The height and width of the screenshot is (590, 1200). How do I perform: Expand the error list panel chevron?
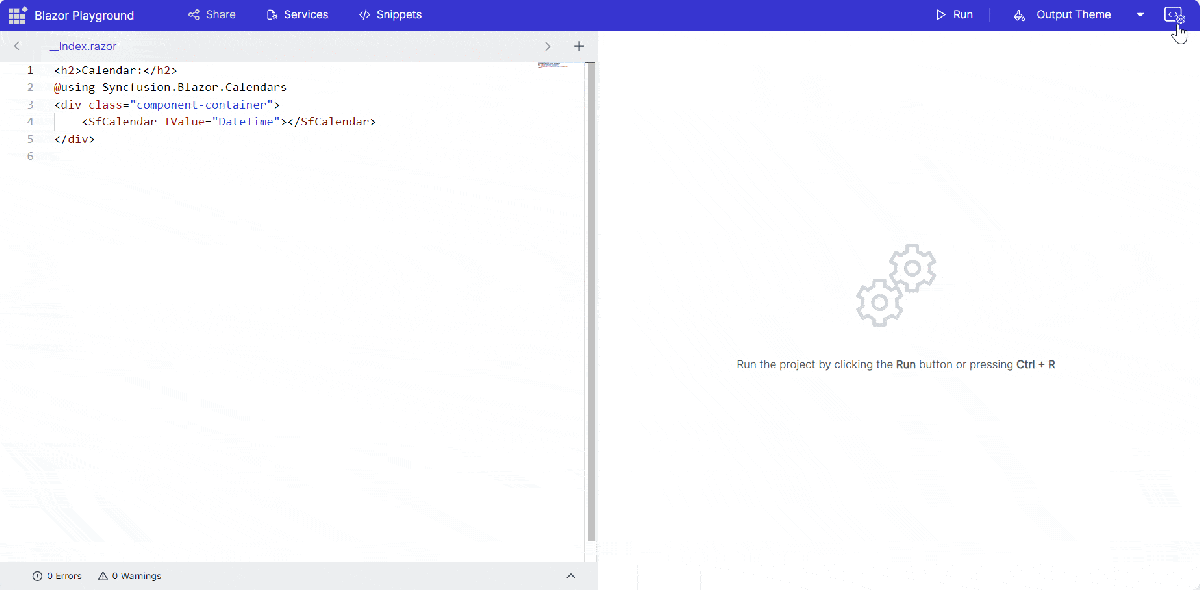pos(571,576)
